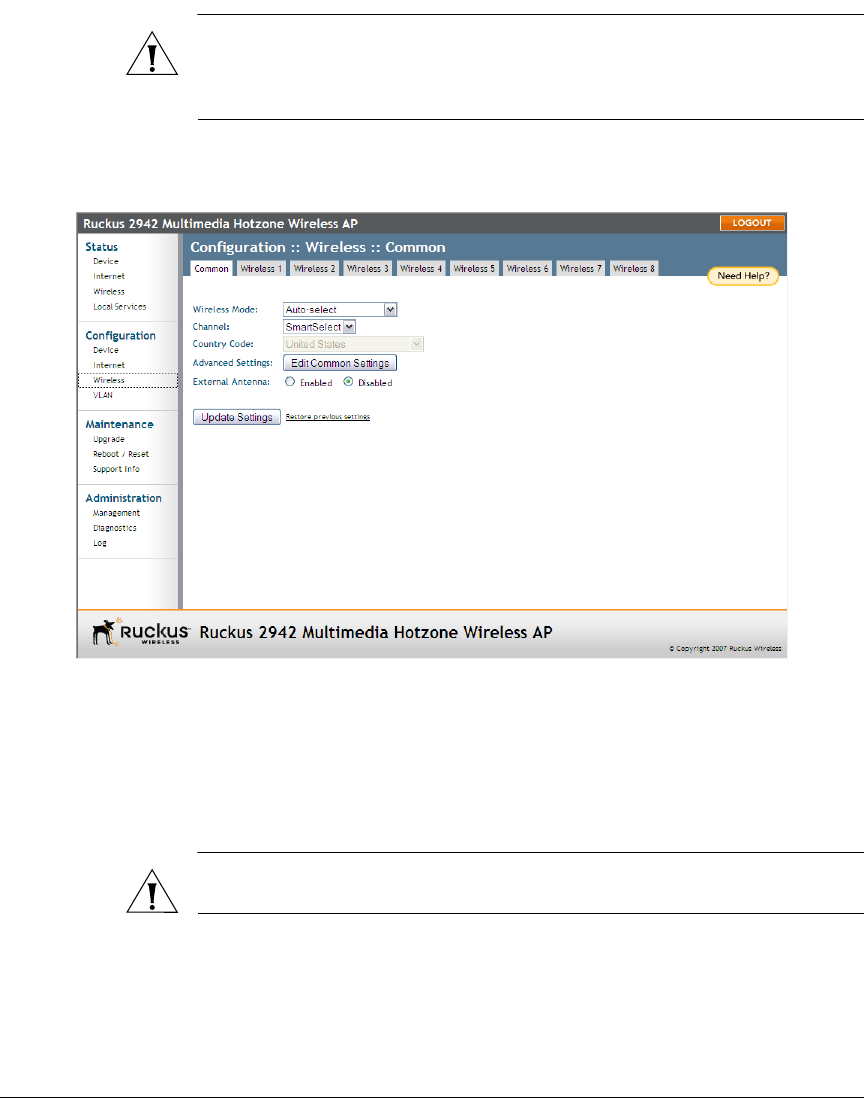
Task: Open the Wireless 5 tab
Action: (x=474, y=268)
